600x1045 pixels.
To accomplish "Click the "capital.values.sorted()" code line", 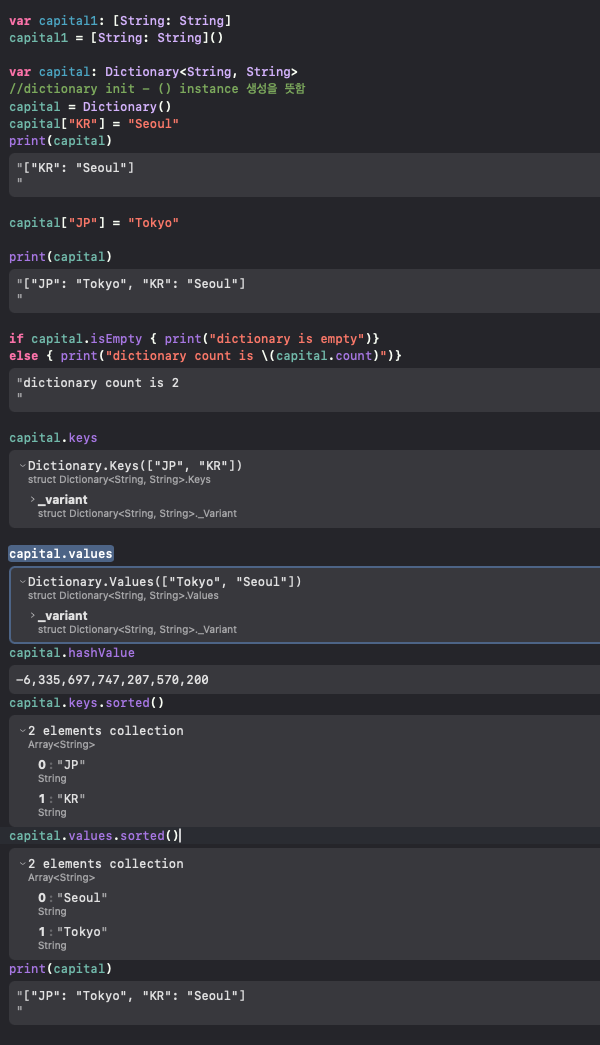I will [94, 836].
